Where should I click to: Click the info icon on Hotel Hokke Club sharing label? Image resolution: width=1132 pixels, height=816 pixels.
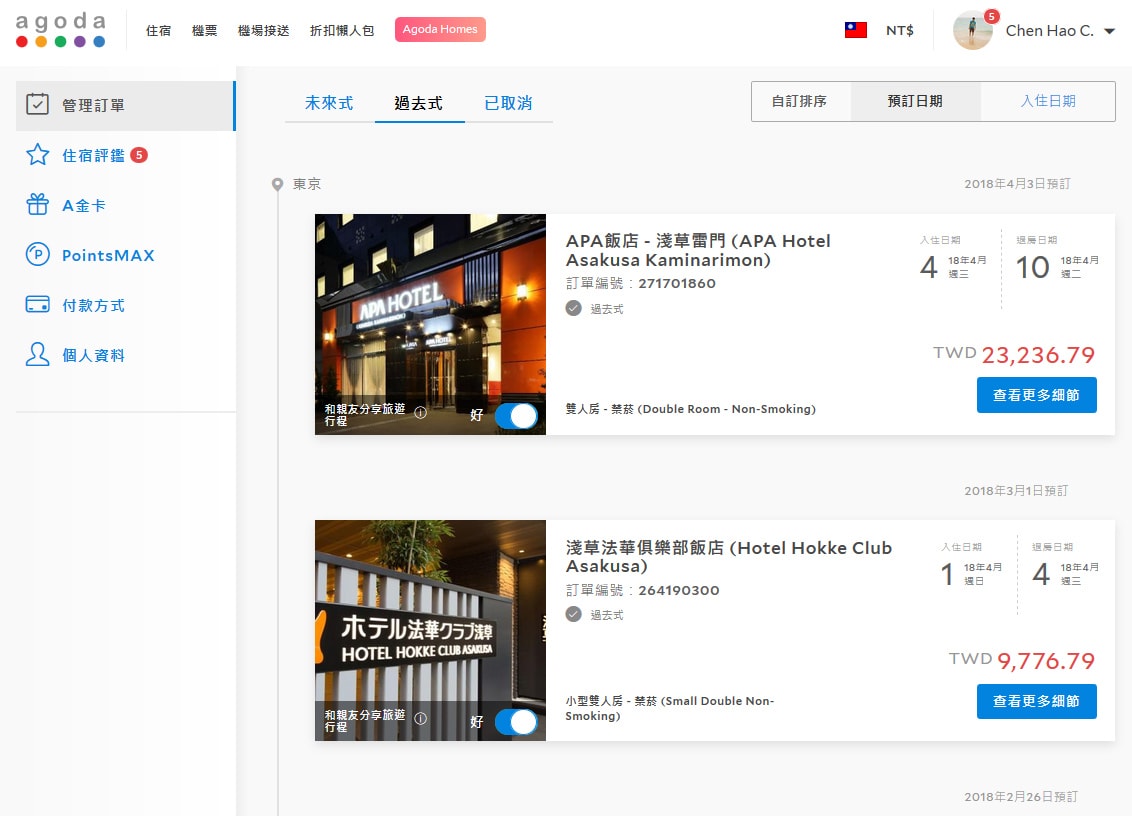(420, 719)
